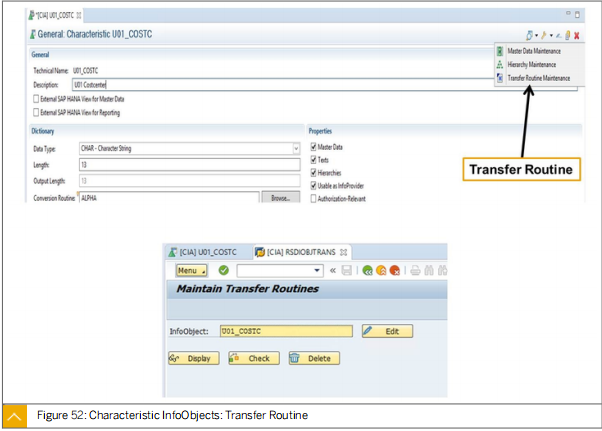Viewport: 602px width, 431px height.
Task: Uncheck the Hierarchies property
Action: [314, 173]
